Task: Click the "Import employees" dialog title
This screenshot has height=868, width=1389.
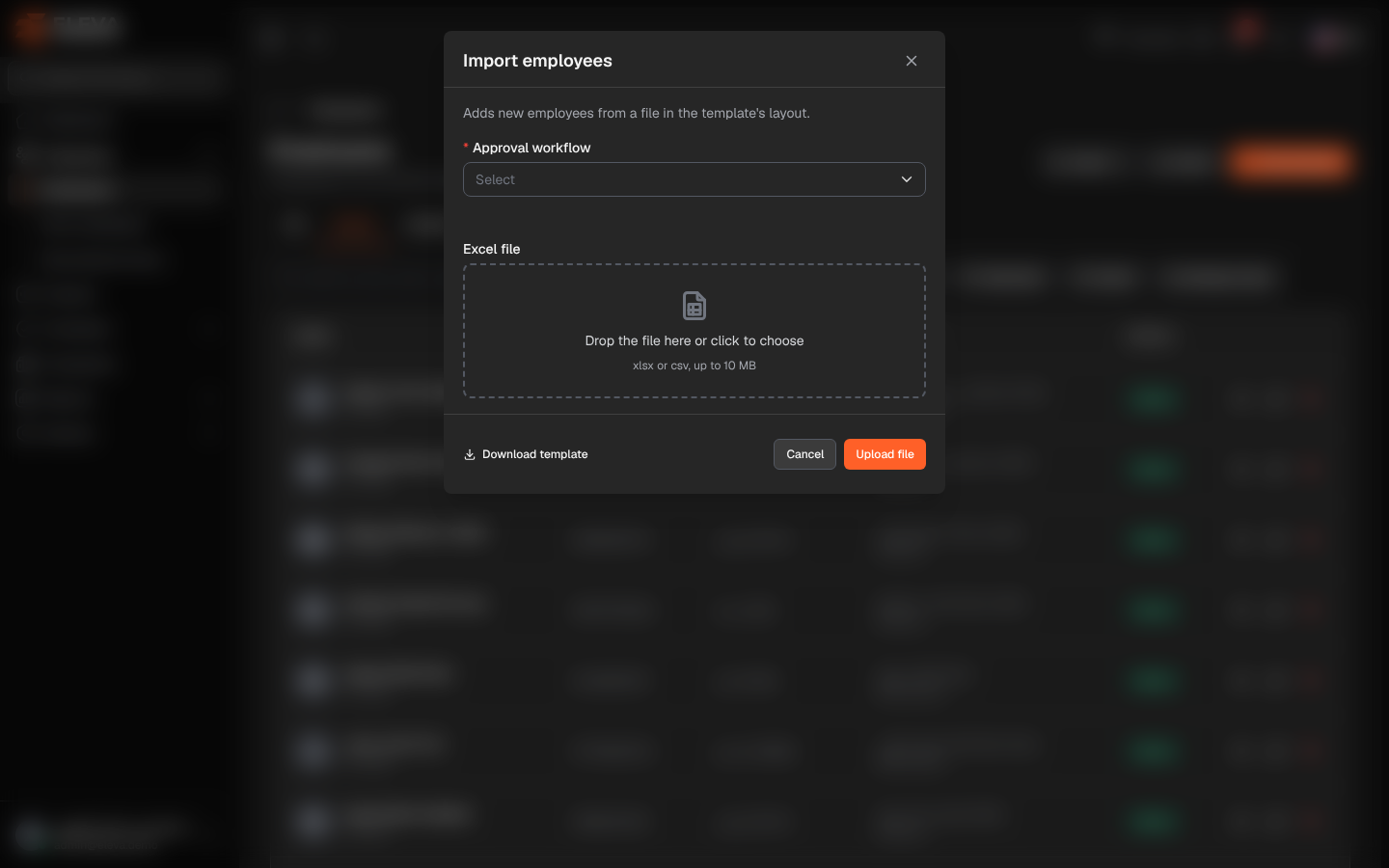Action: 537,61
